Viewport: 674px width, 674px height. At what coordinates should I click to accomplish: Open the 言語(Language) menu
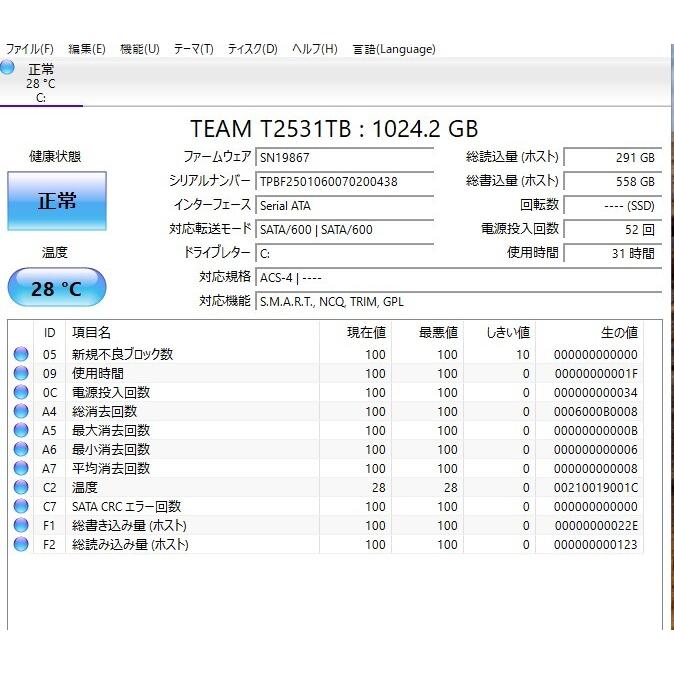click(394, 49)
